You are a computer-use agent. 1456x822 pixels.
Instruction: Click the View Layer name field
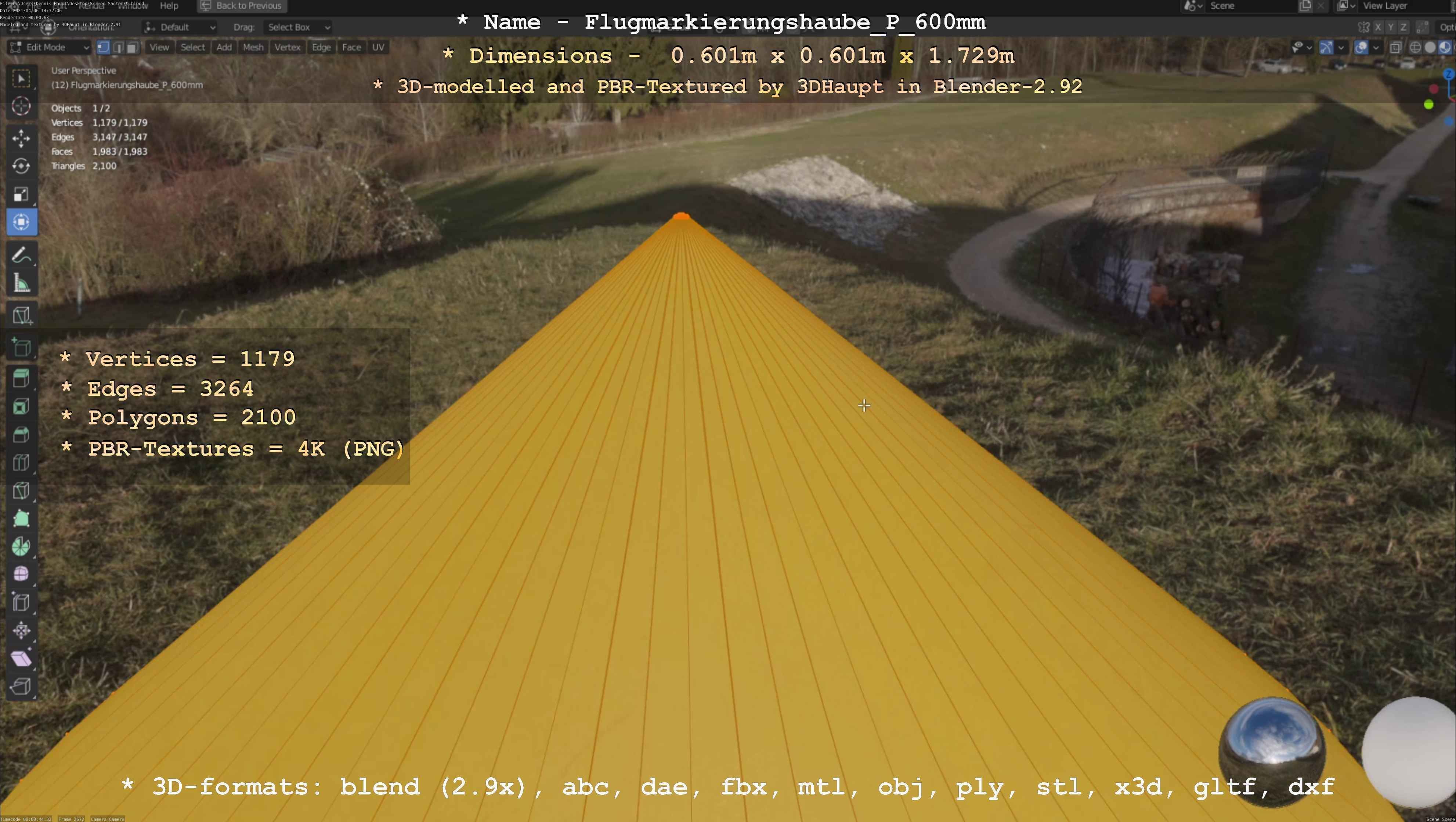tap(1405, 6)
